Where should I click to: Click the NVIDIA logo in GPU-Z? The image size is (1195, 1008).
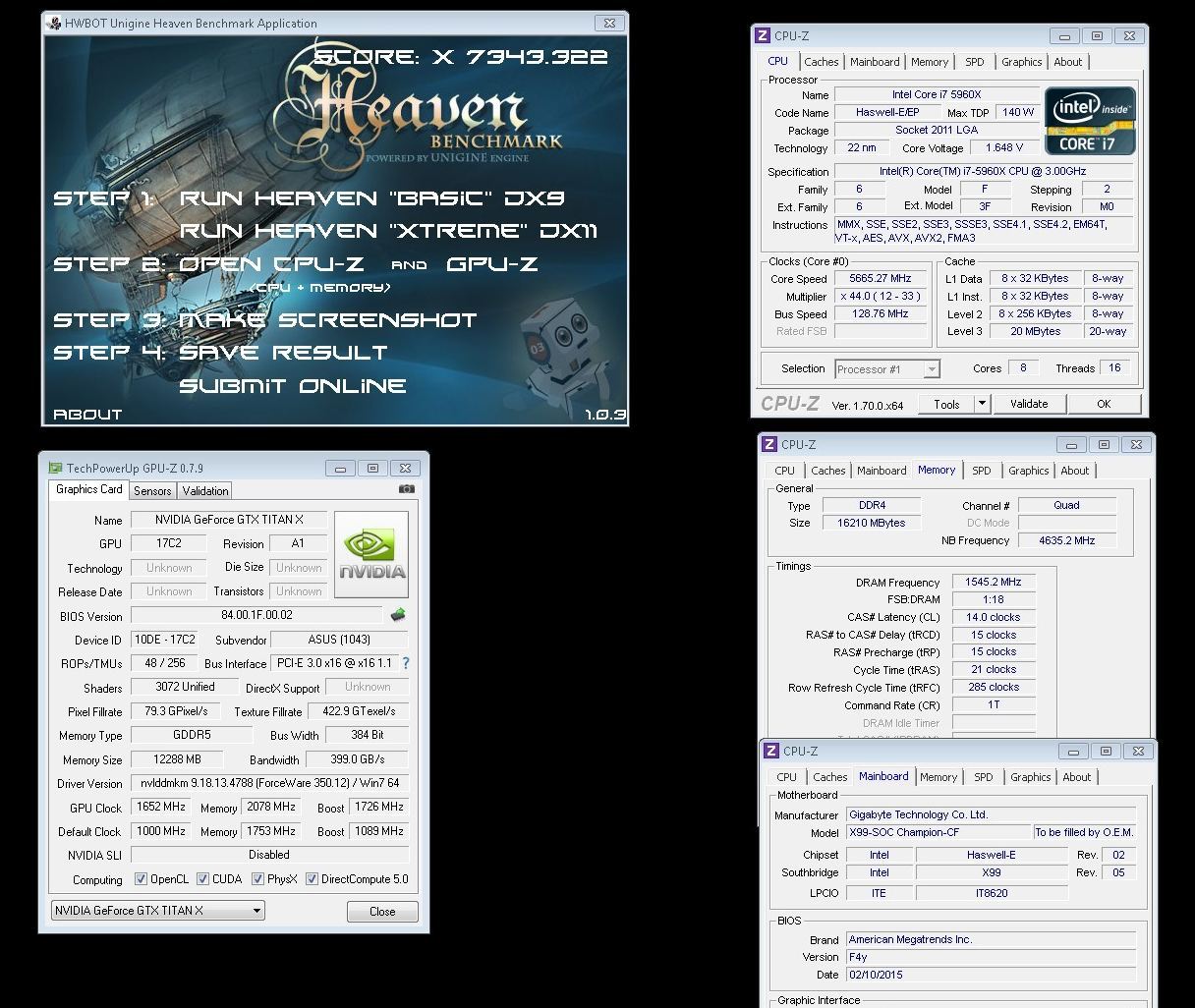click(371, 554)
